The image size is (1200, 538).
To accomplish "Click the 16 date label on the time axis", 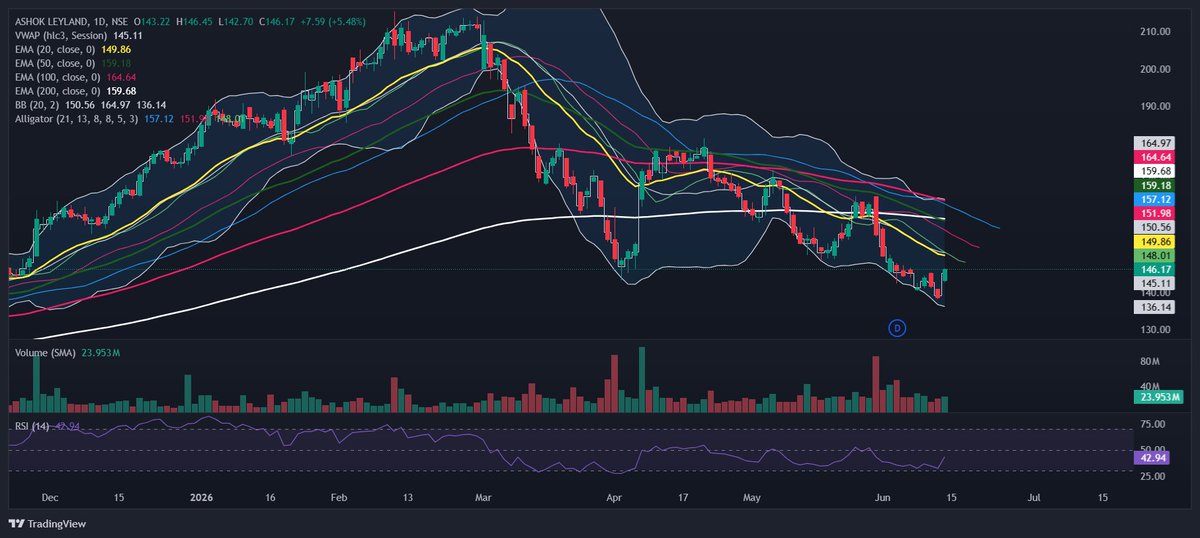I will click(271, 496).
